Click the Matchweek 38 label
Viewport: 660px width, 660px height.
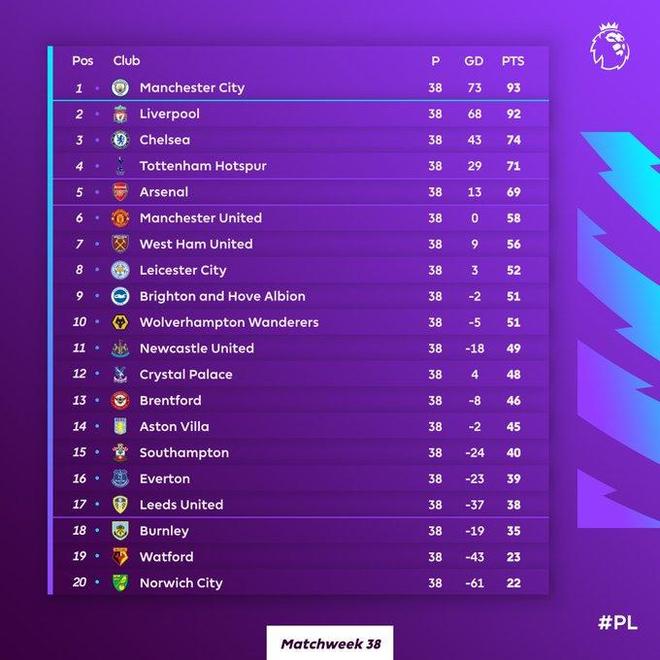(330, 642)
